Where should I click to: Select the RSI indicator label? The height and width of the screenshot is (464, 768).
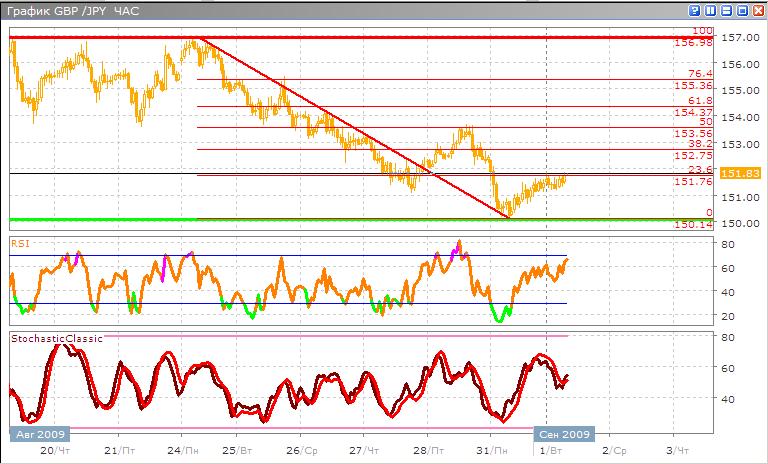pyautogui.click(x=19, y=242)
